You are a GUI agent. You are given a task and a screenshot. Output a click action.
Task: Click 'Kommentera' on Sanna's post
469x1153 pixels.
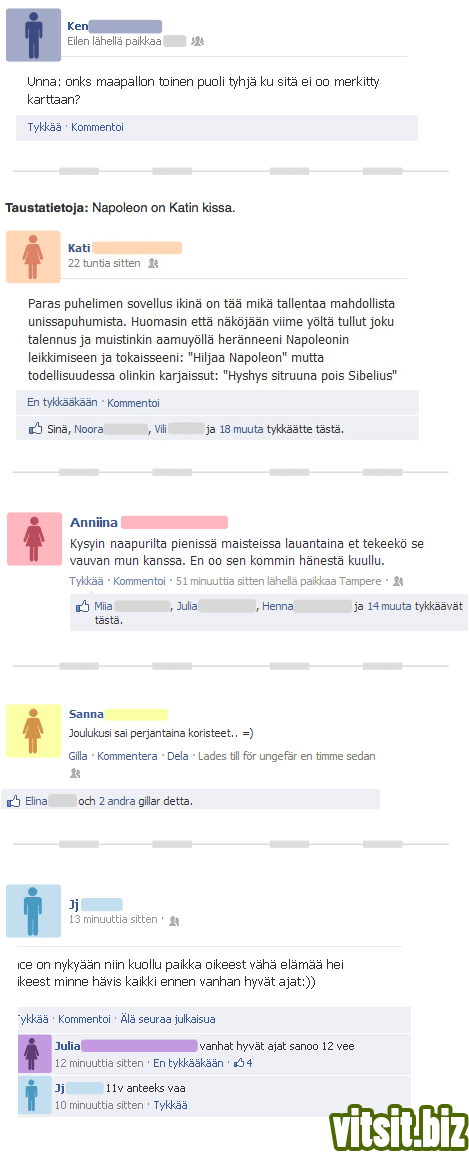coord(127,756)
